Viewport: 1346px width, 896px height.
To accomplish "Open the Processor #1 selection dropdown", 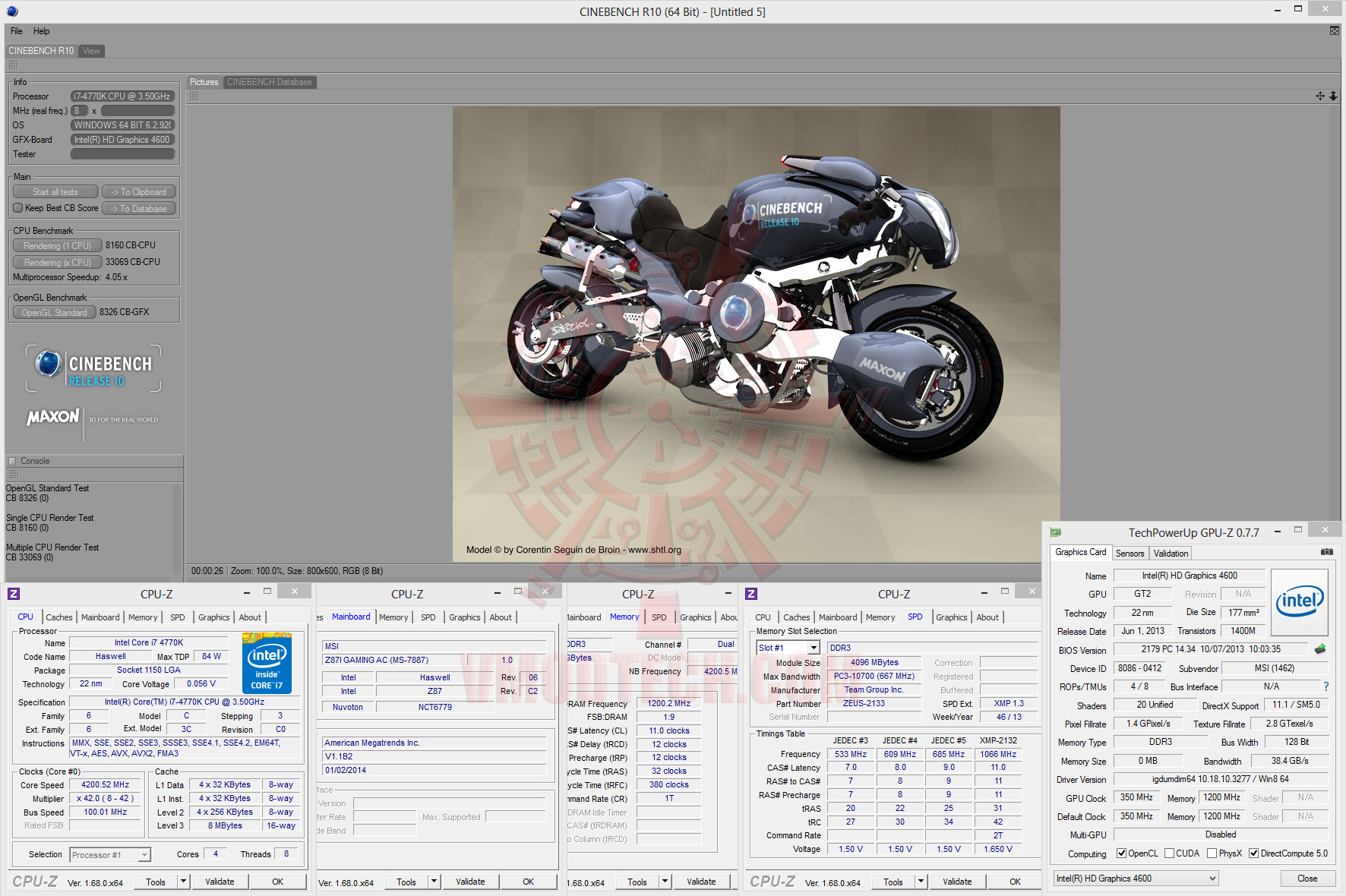I will (x=144, y=855).
